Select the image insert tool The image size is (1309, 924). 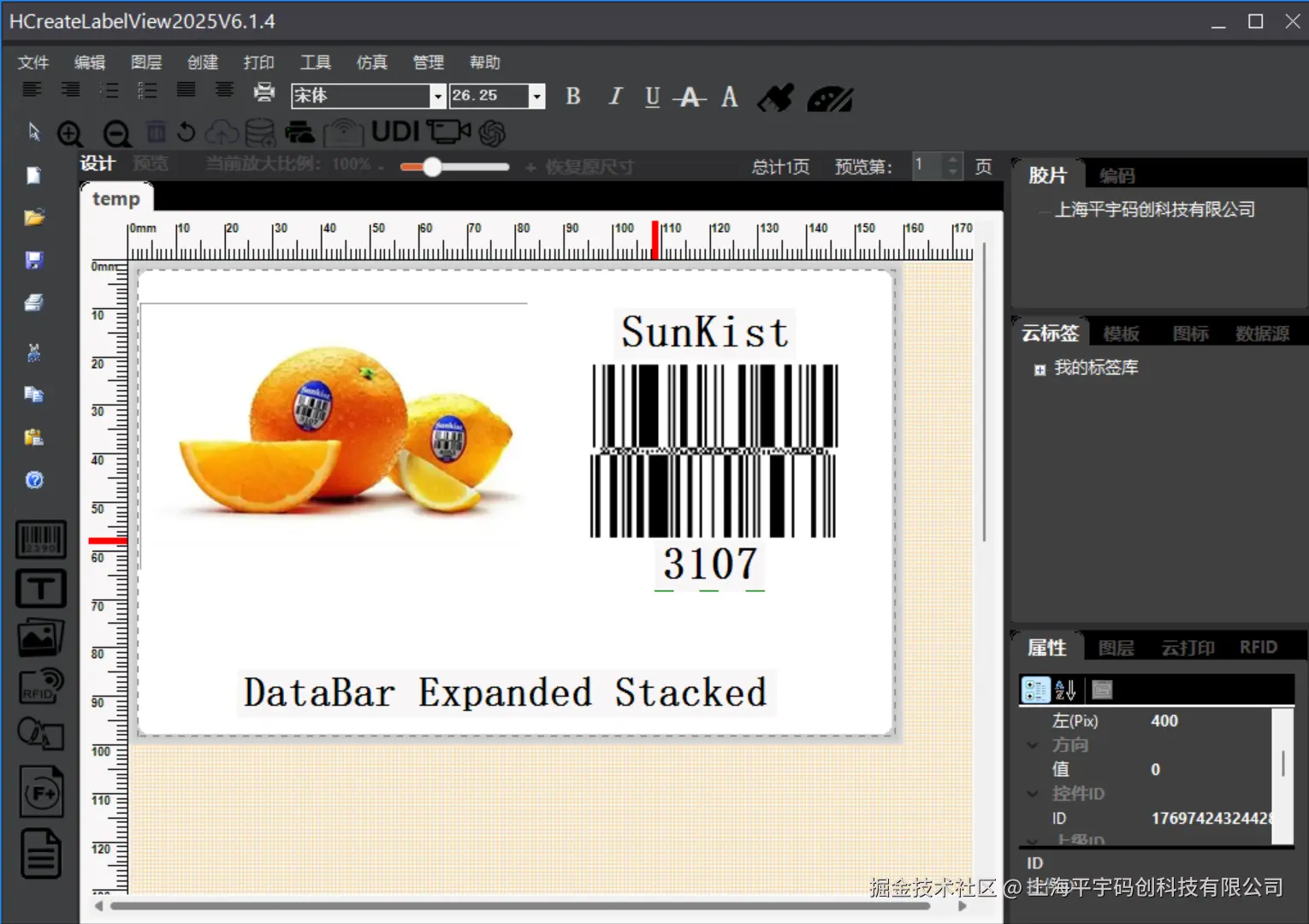pos(40,637)
